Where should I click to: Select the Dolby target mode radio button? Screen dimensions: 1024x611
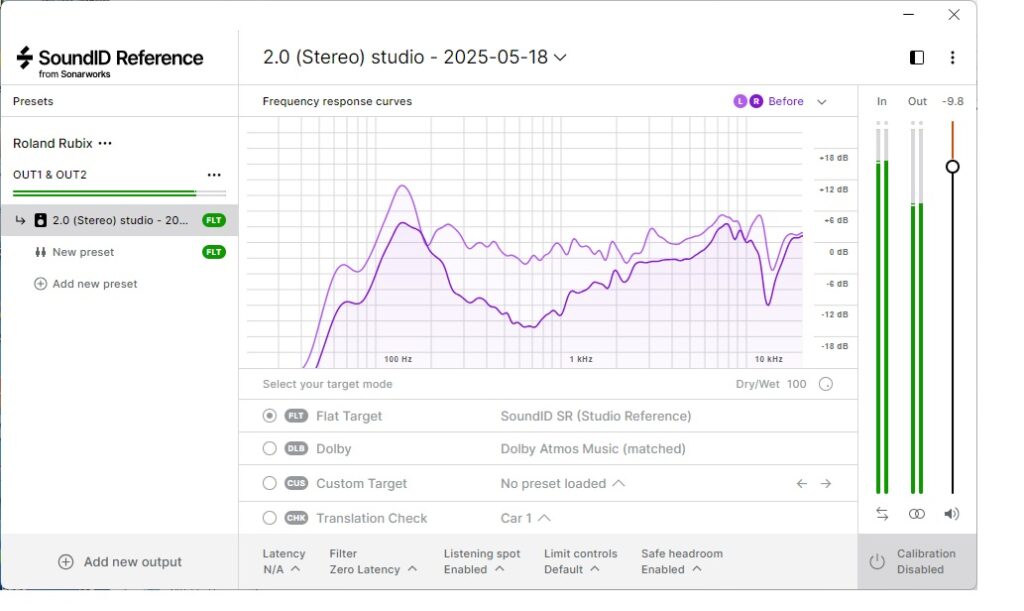coord(269,449)
